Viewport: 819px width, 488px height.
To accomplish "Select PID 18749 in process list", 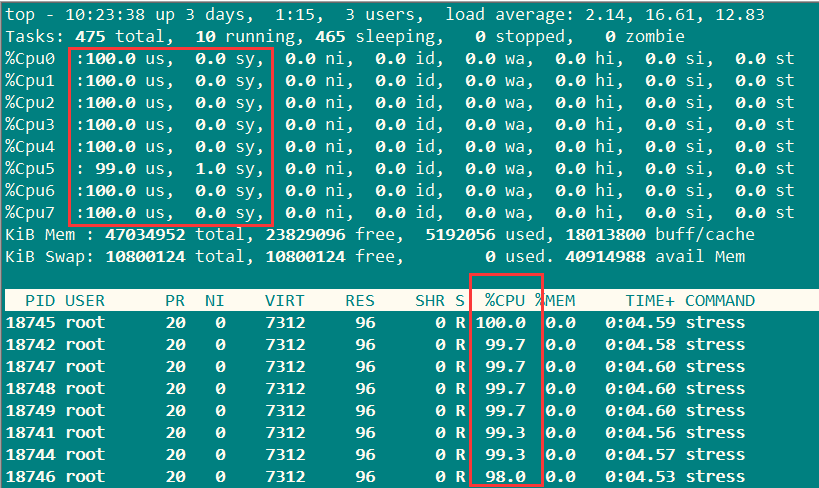I will point(29,410).
